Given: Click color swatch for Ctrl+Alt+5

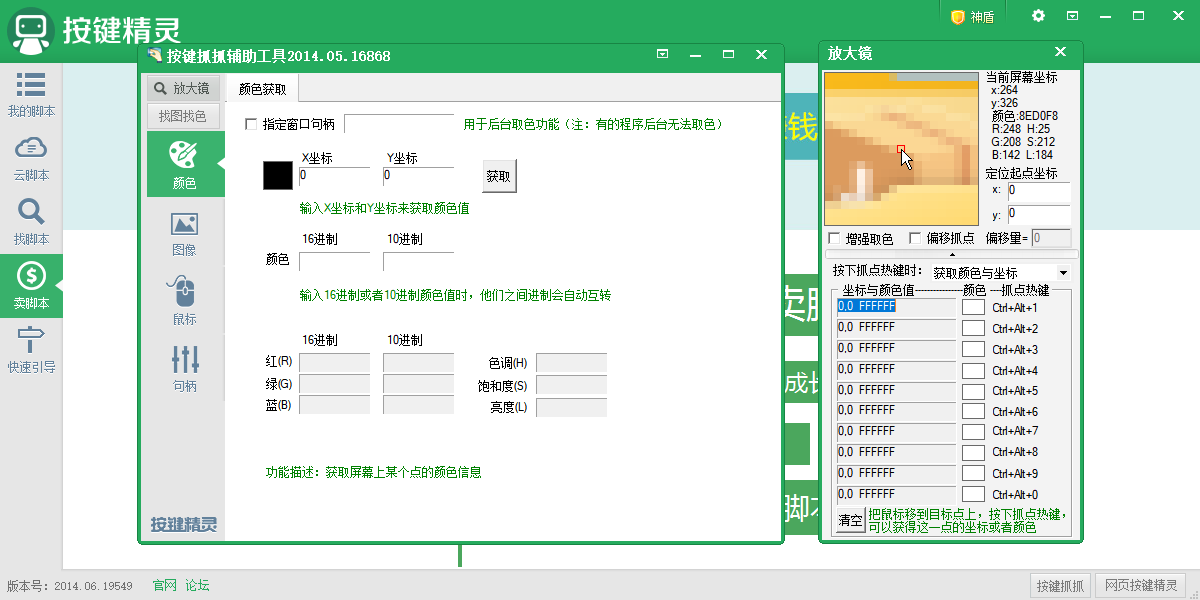Looking at the screenshot, I should coord(973,391).
